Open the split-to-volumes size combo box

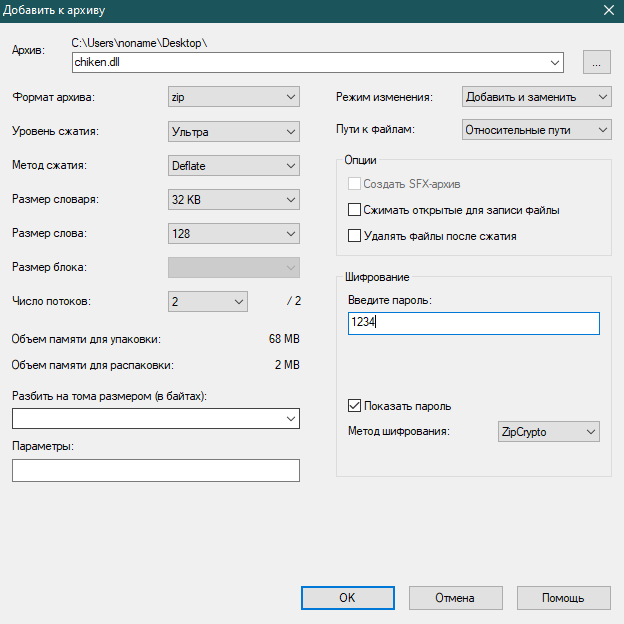coord(156,418)
